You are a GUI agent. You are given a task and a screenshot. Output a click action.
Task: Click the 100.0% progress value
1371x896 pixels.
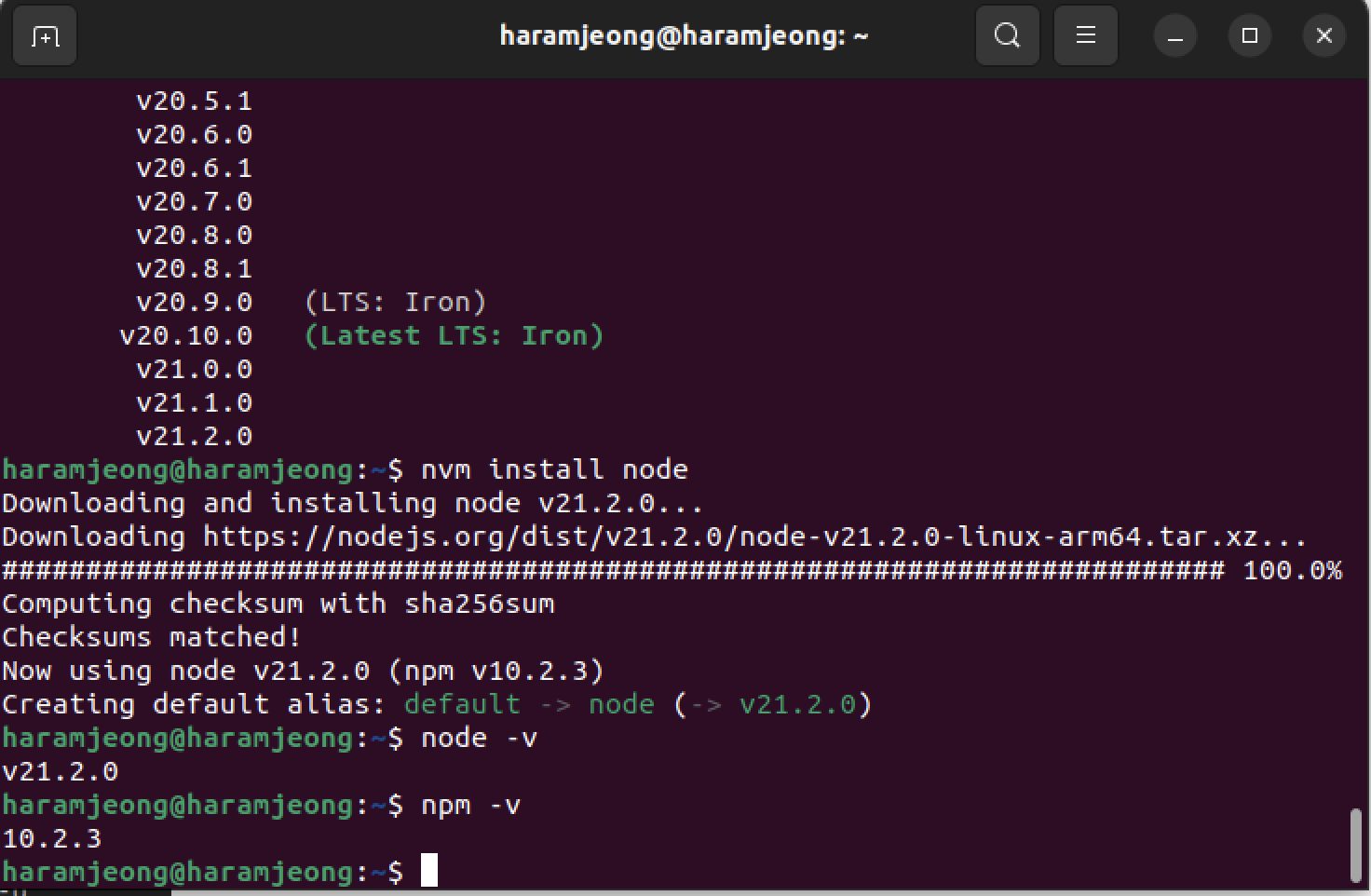pyautogui.click(x=1293, y=570)
